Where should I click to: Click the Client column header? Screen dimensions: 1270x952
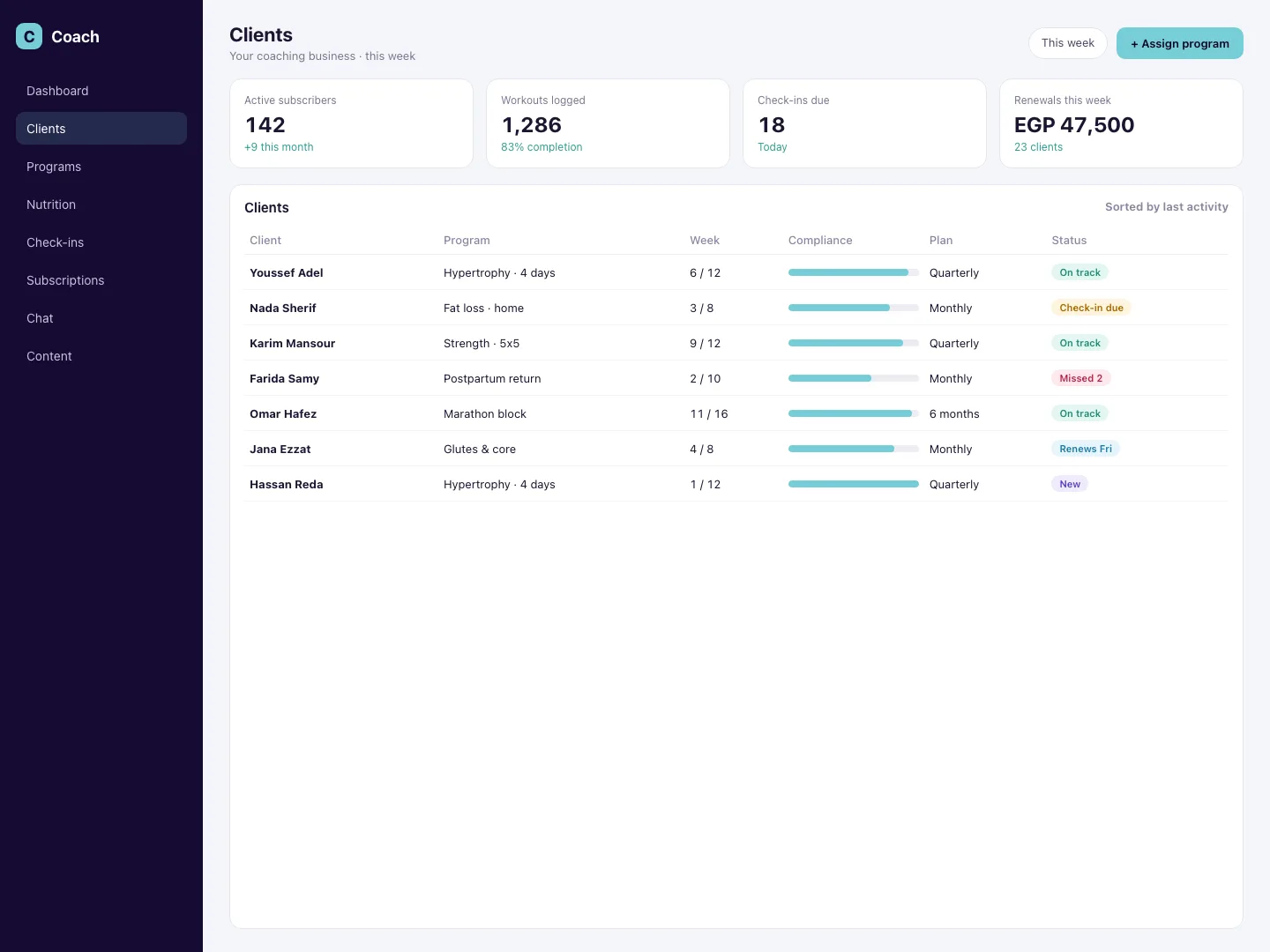pos(265,241)
